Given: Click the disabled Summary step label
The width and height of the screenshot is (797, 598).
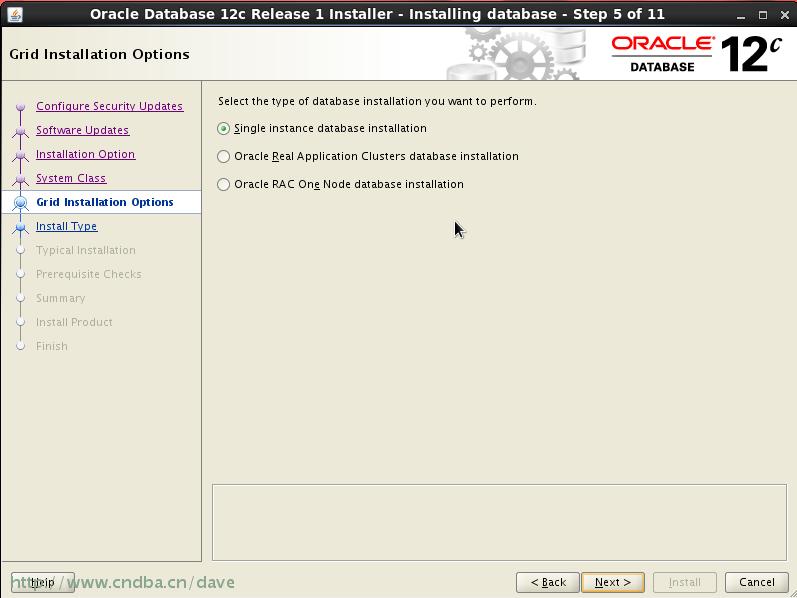Looking at the screenshot, I should [x=60, y=298].
